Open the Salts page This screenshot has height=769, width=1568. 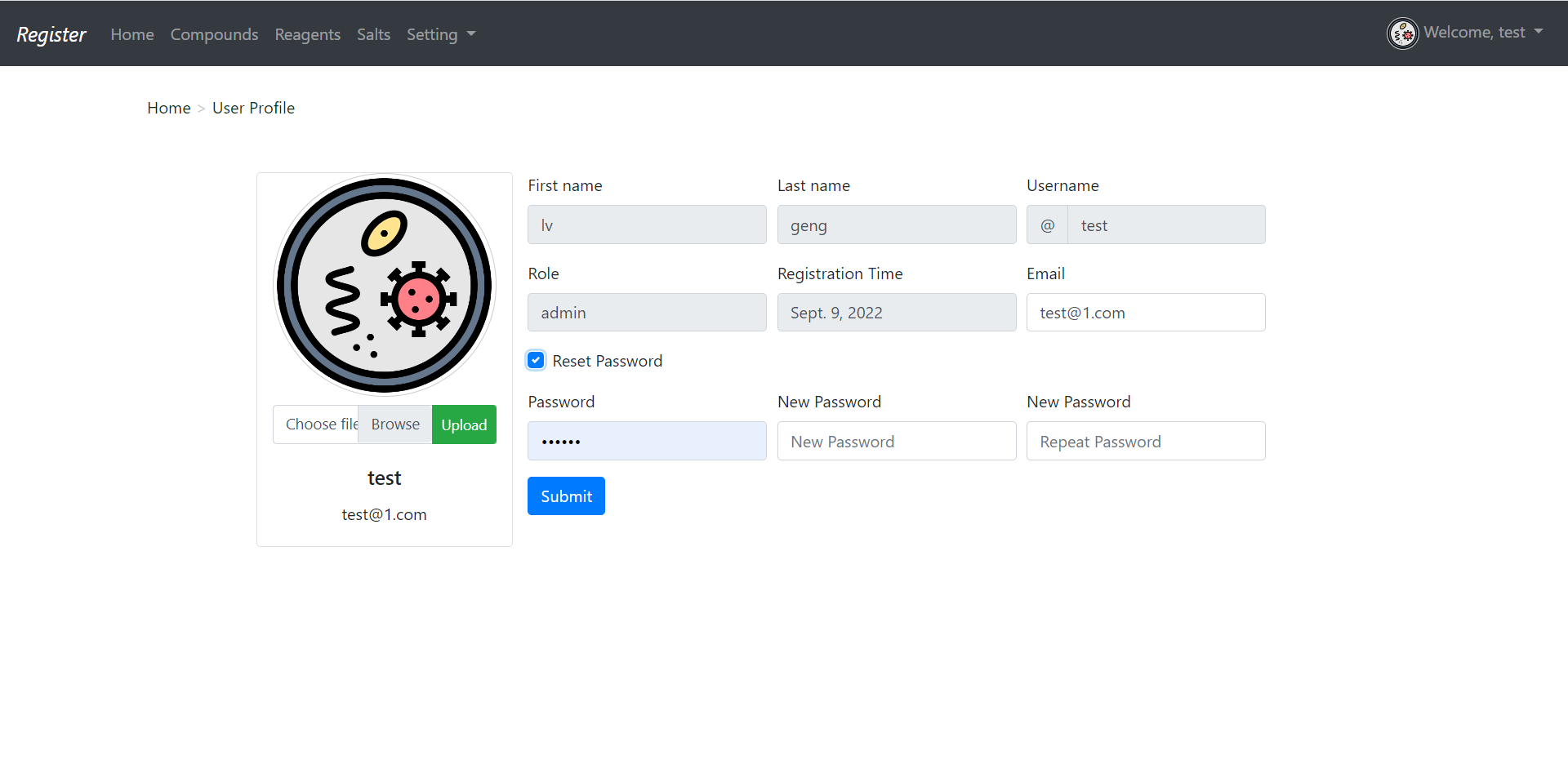coord(373,34)
